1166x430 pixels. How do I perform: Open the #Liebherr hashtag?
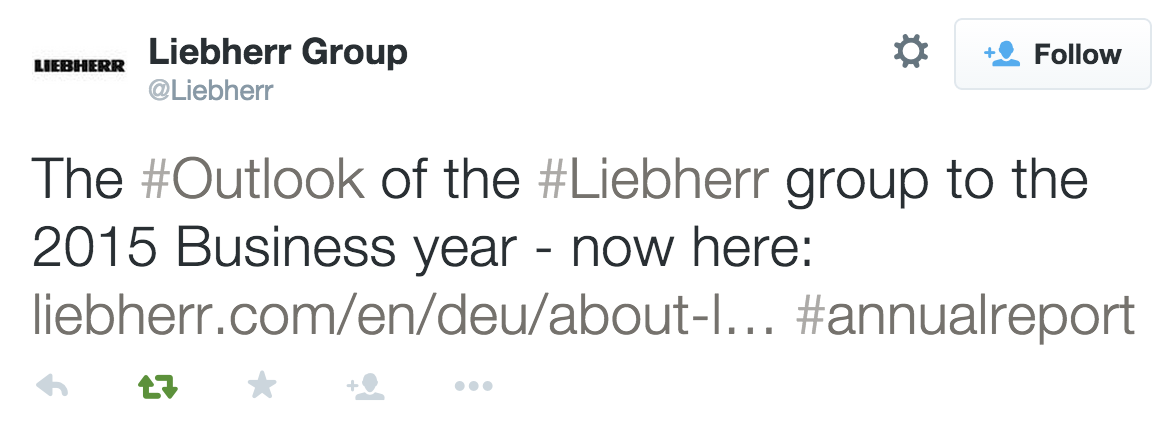[653, 180]
